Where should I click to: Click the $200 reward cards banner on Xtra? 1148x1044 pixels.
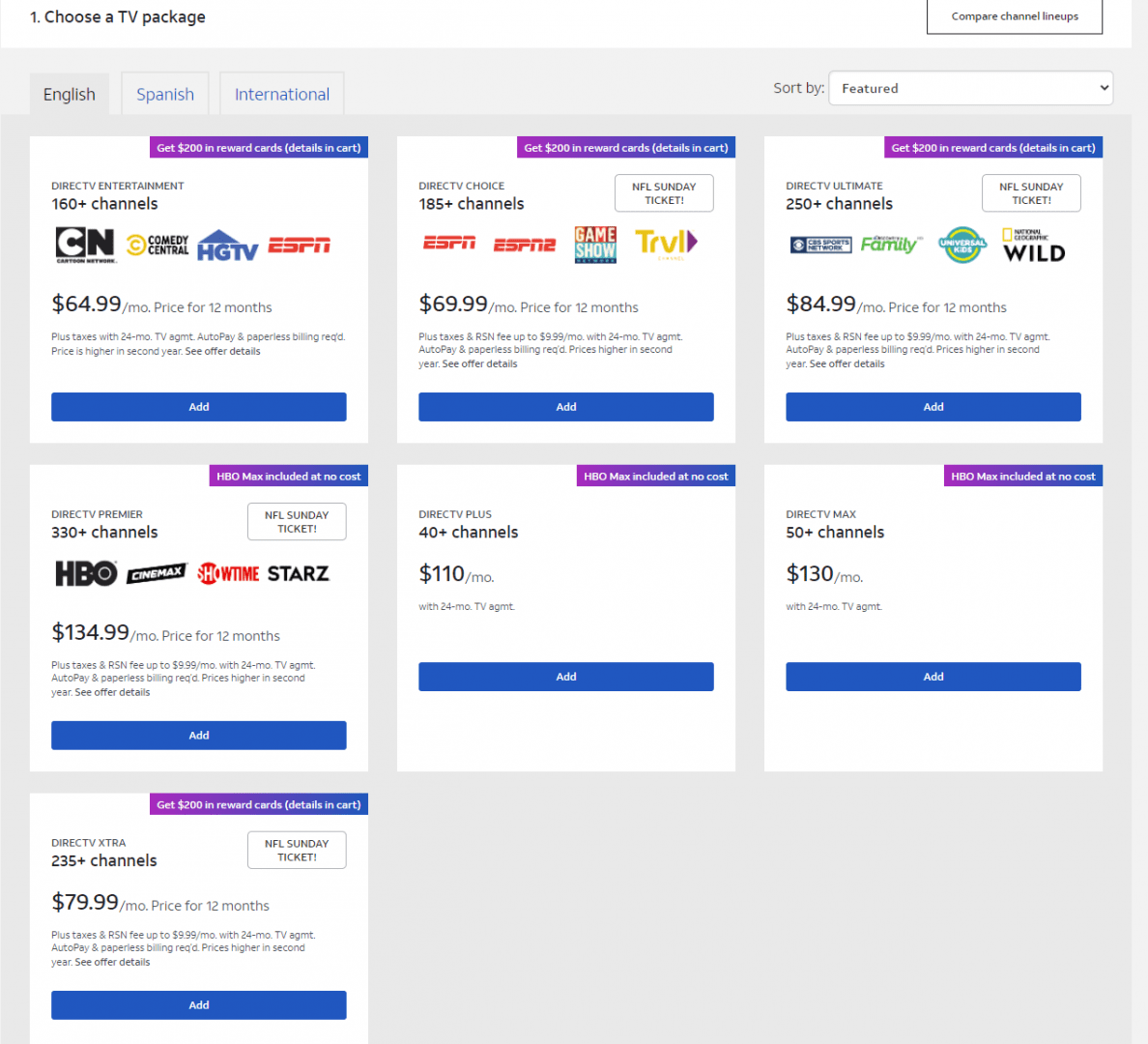pyautogui.click(x=259, y=804)
